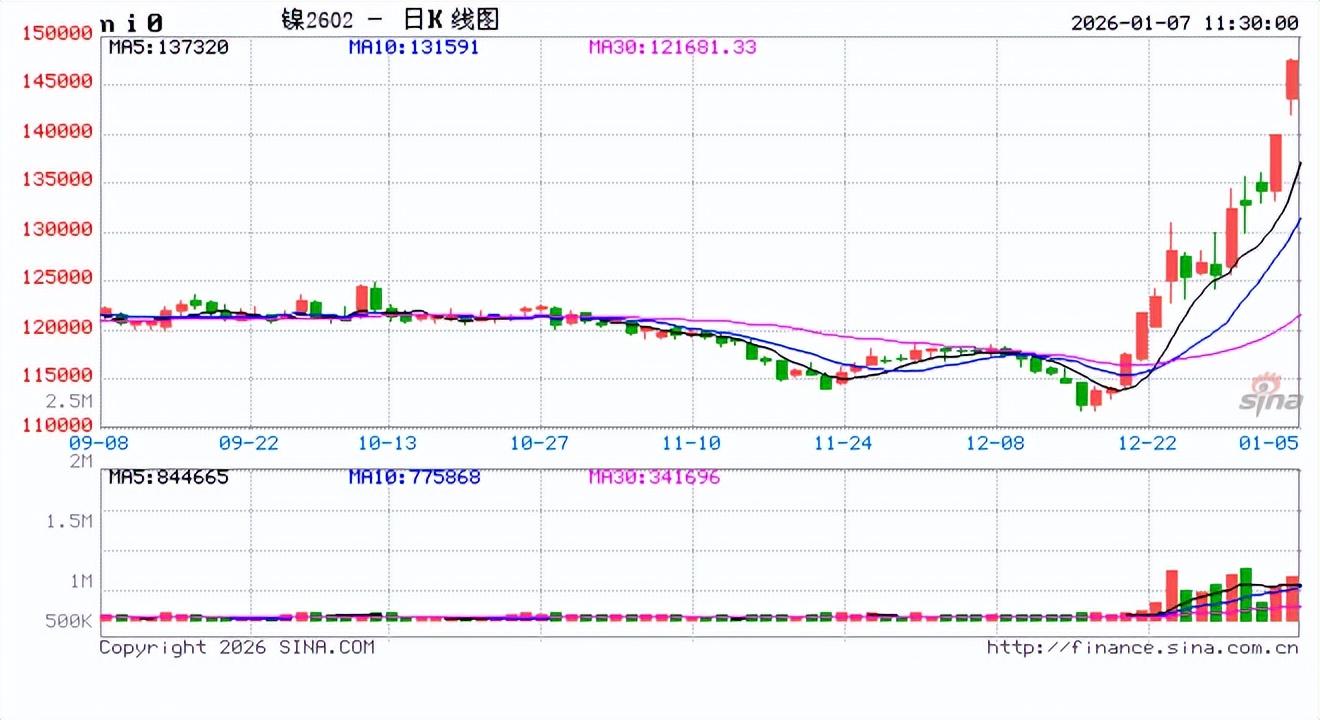Click the MA10:775868 volume indicator label
The image size is (1320, 720).
(414, 477)
